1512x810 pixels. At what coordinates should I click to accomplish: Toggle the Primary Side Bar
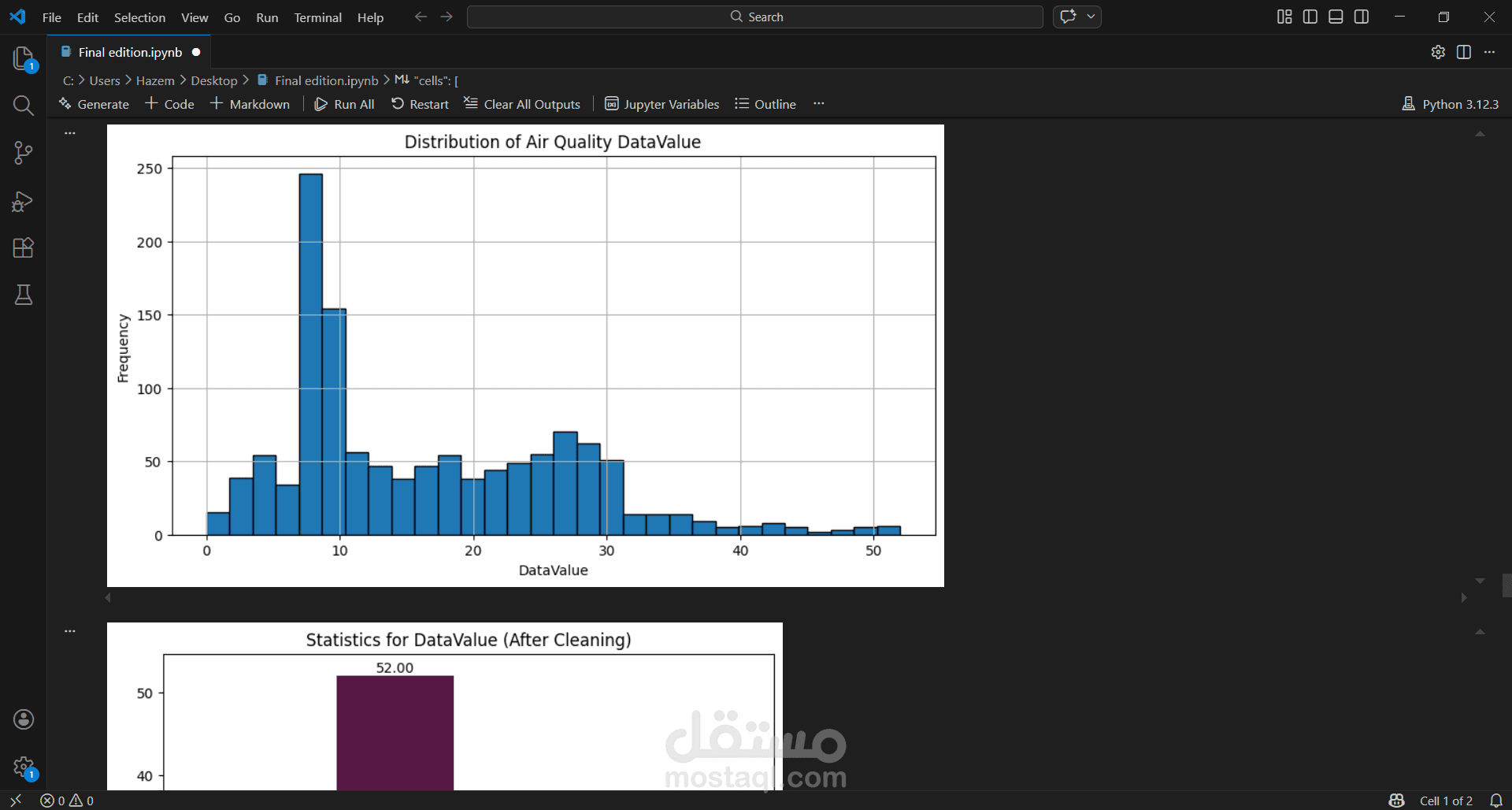(1310, 17)
